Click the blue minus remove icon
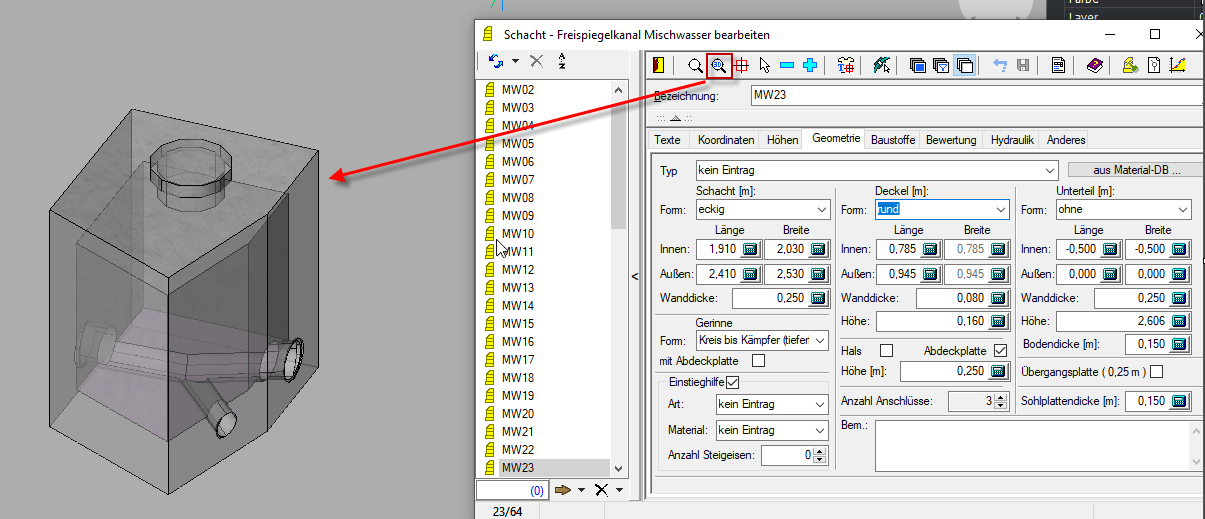This screenshot has height=519, width=1205. pyautogui.click(x=787, y=66)
